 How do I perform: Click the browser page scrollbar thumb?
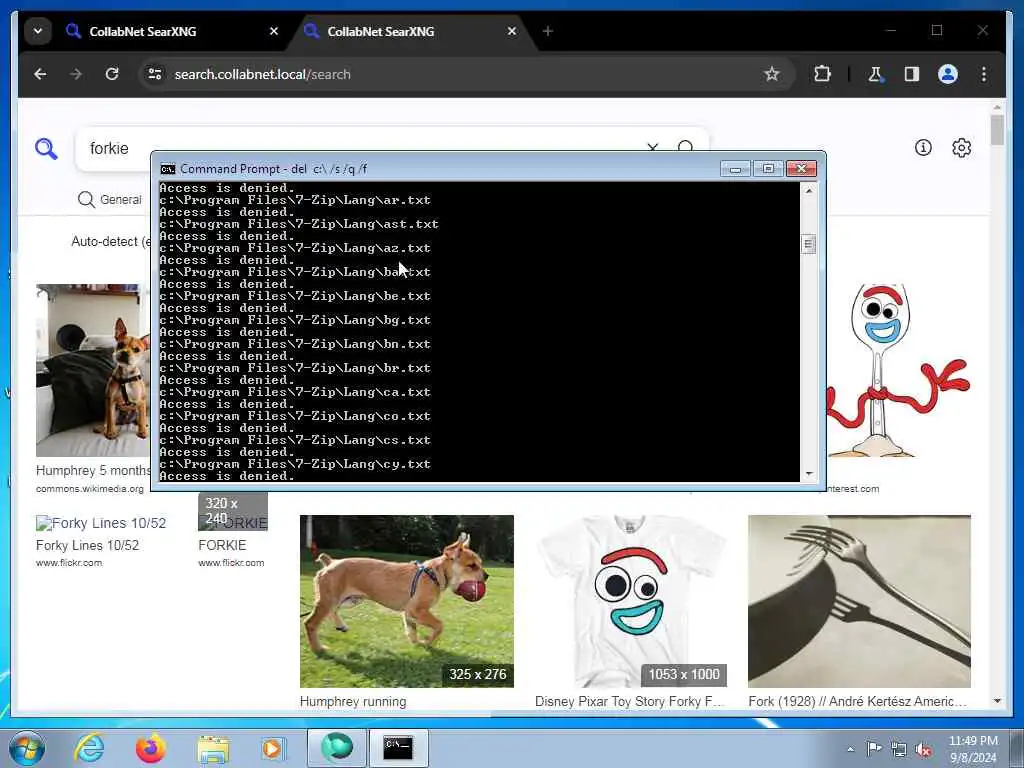(997, 130)
